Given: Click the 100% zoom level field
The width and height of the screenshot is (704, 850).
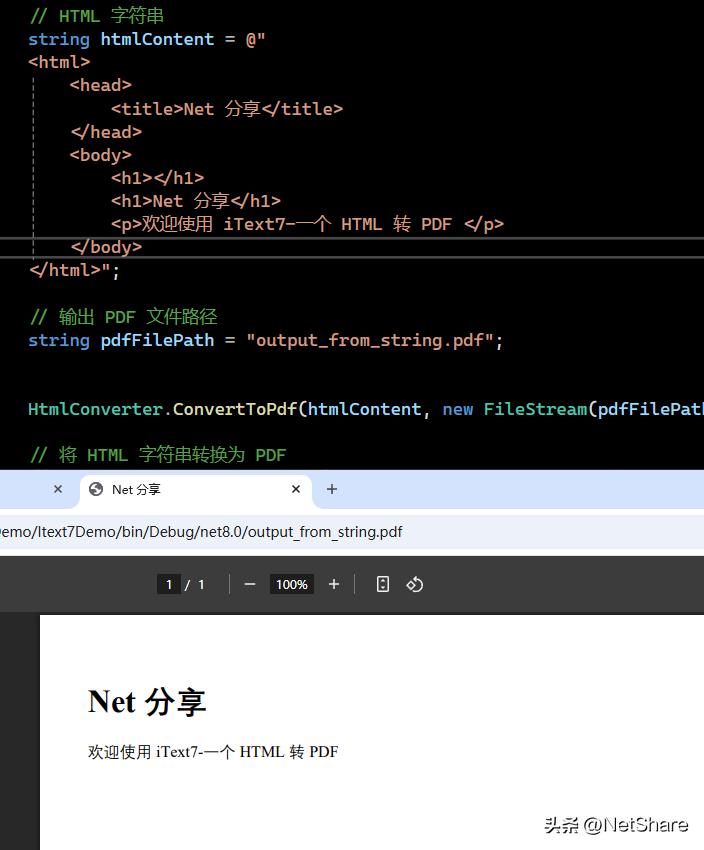Looking at the screenshot, I should coord(292,584).
